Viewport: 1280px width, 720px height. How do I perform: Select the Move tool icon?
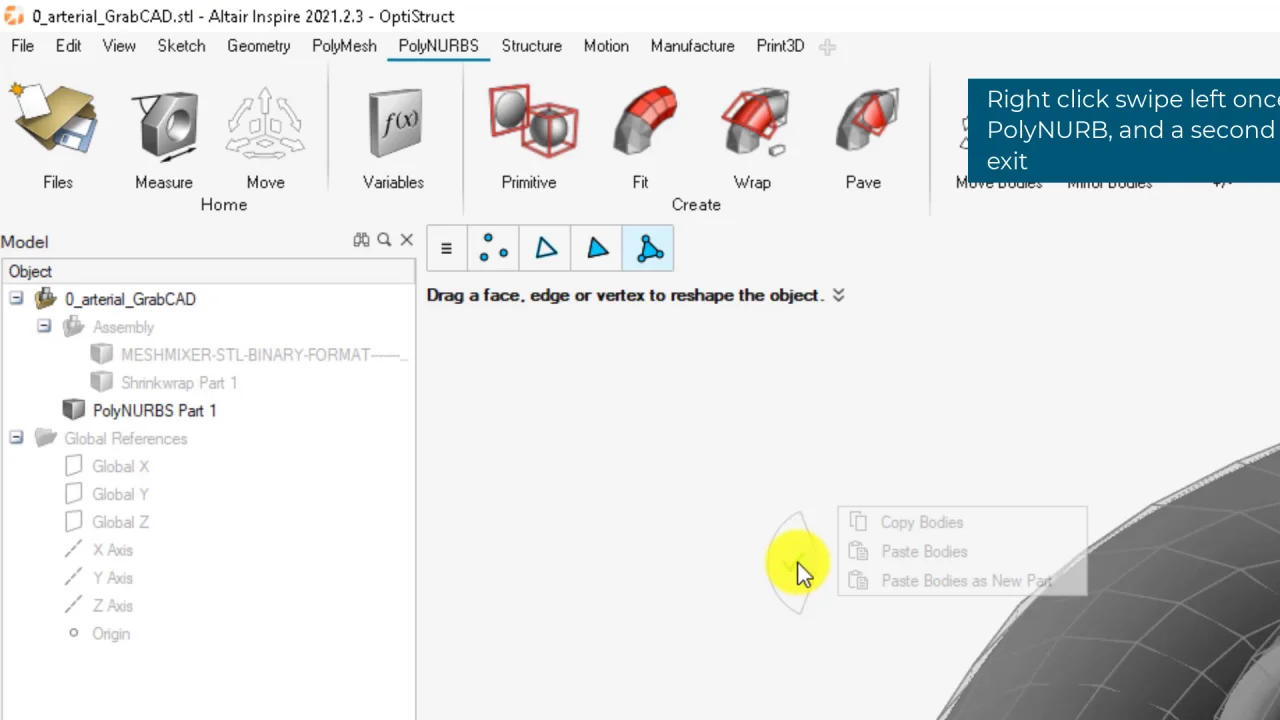coord(265,123)
